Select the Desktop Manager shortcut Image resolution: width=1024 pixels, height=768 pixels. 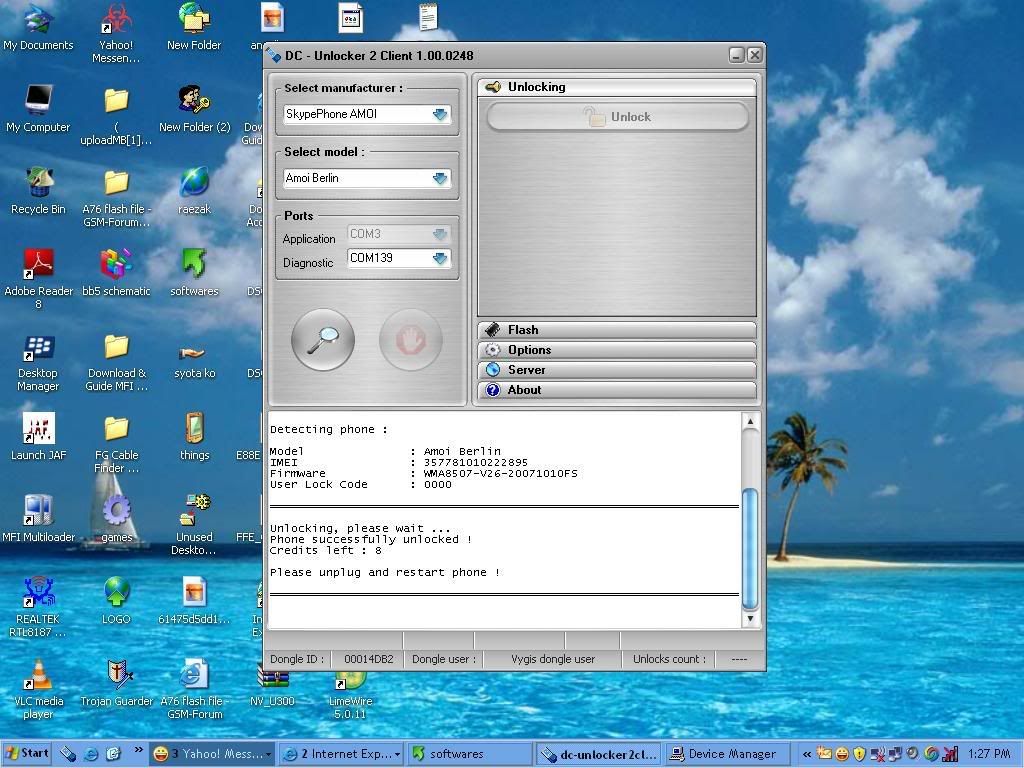click(39, 362)
